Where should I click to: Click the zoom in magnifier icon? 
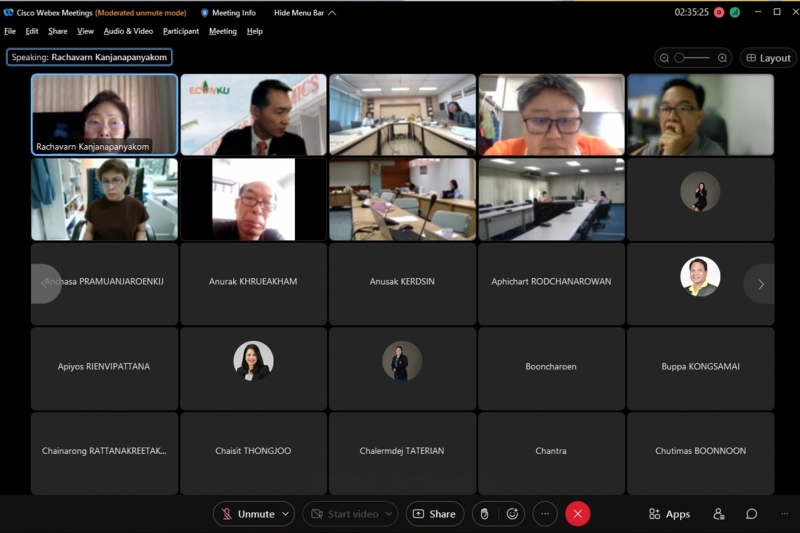722,58
